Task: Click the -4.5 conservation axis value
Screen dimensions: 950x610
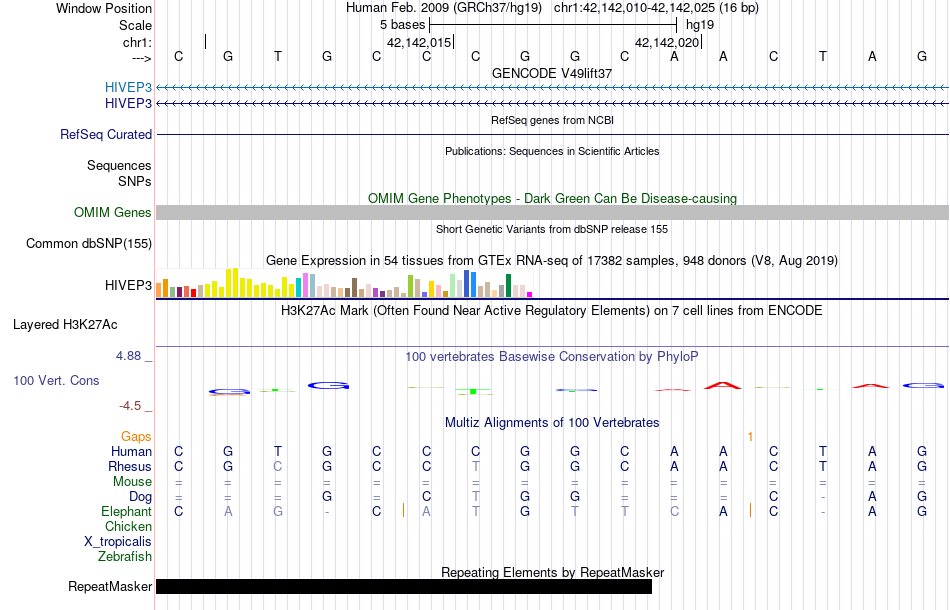Action: pyautogui.click(x=130, y=406)
